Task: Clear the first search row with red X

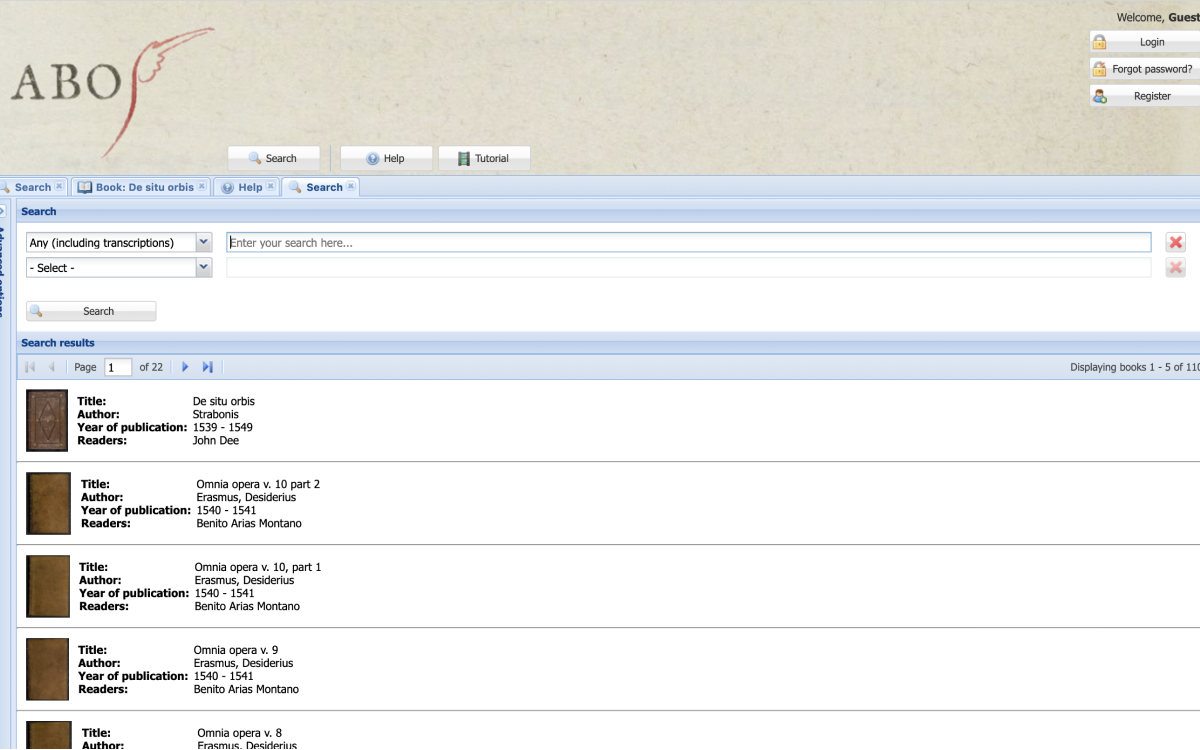Action: [x=1175, y=243]
